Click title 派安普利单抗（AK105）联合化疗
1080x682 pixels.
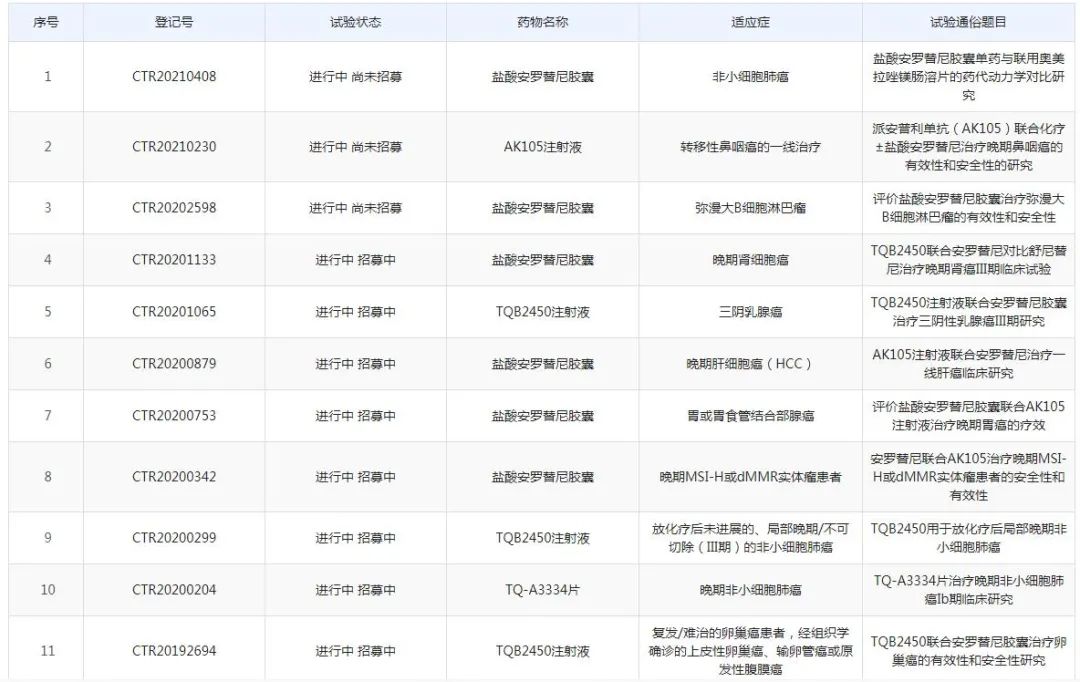(x=968, y=147)
